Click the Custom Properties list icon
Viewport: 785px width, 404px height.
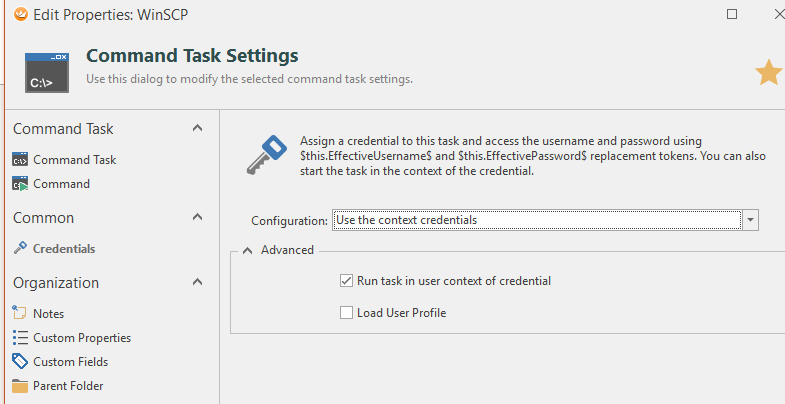point(20,338)
